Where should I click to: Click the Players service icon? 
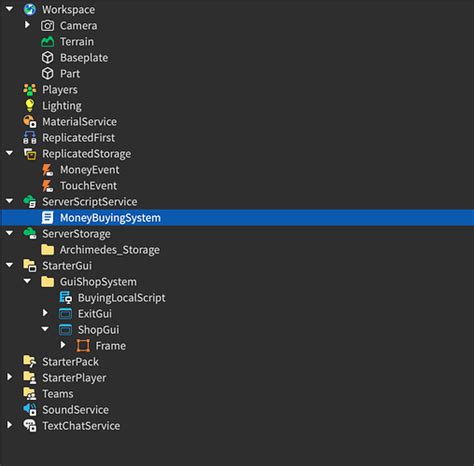pos(30,90)
